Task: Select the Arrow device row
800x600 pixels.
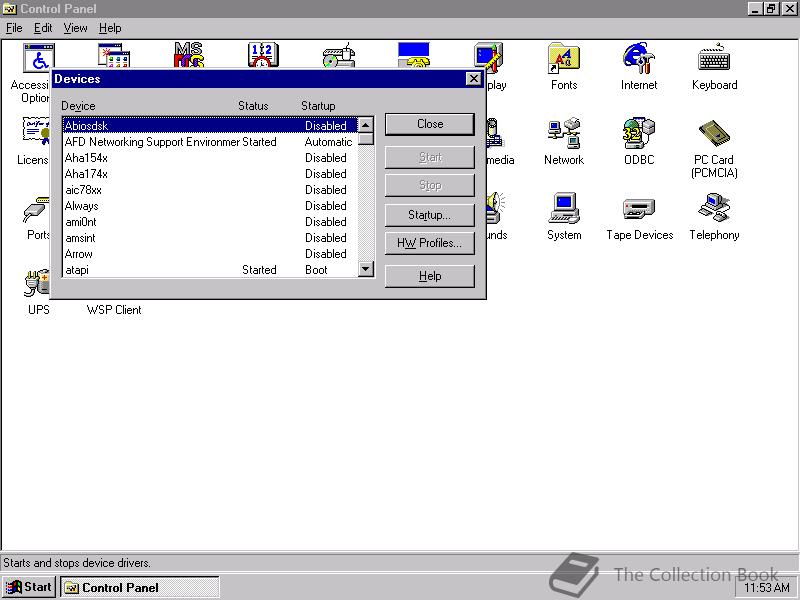Action: (210, 254)
